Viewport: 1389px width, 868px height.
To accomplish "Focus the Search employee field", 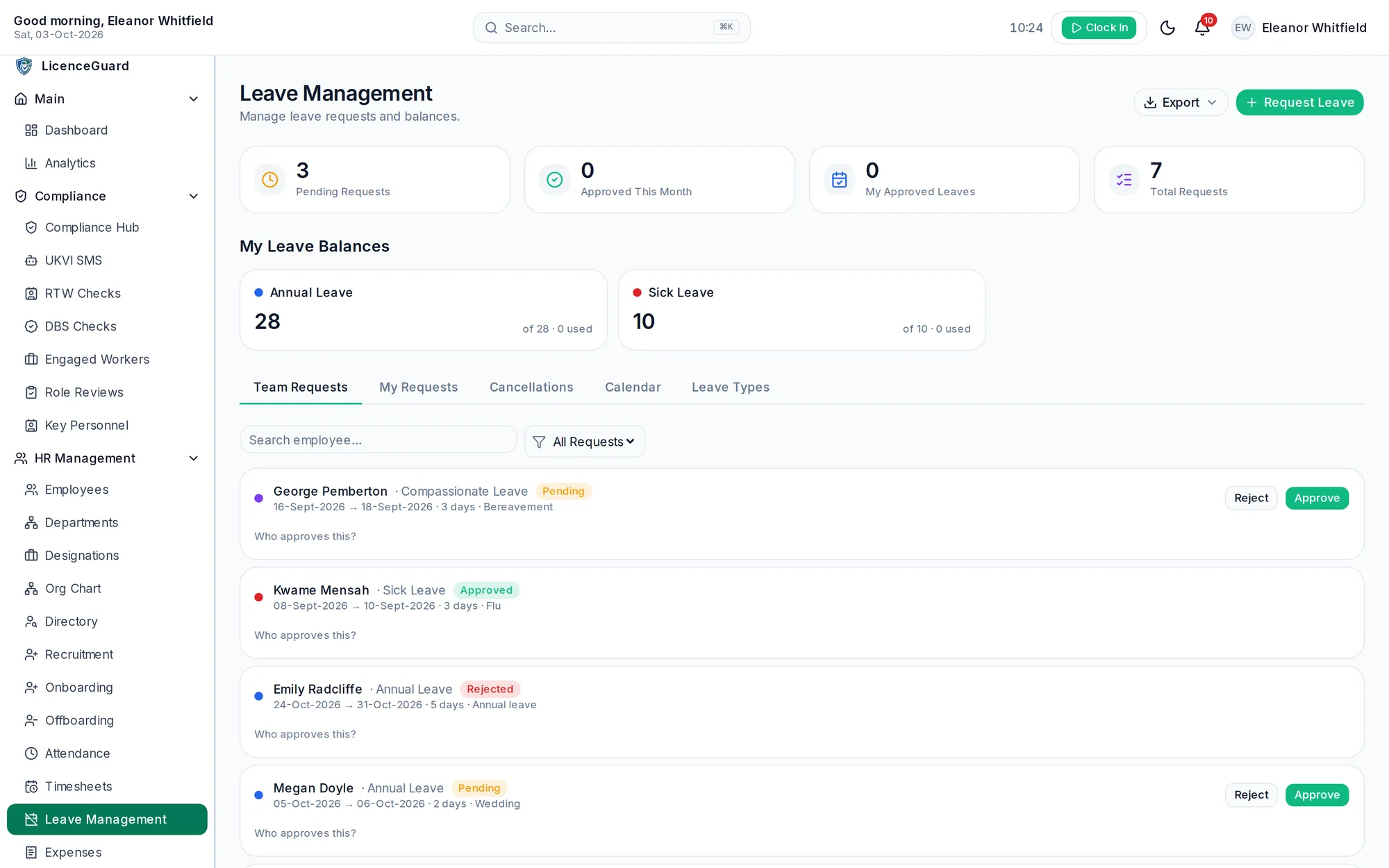I will 379,440.
